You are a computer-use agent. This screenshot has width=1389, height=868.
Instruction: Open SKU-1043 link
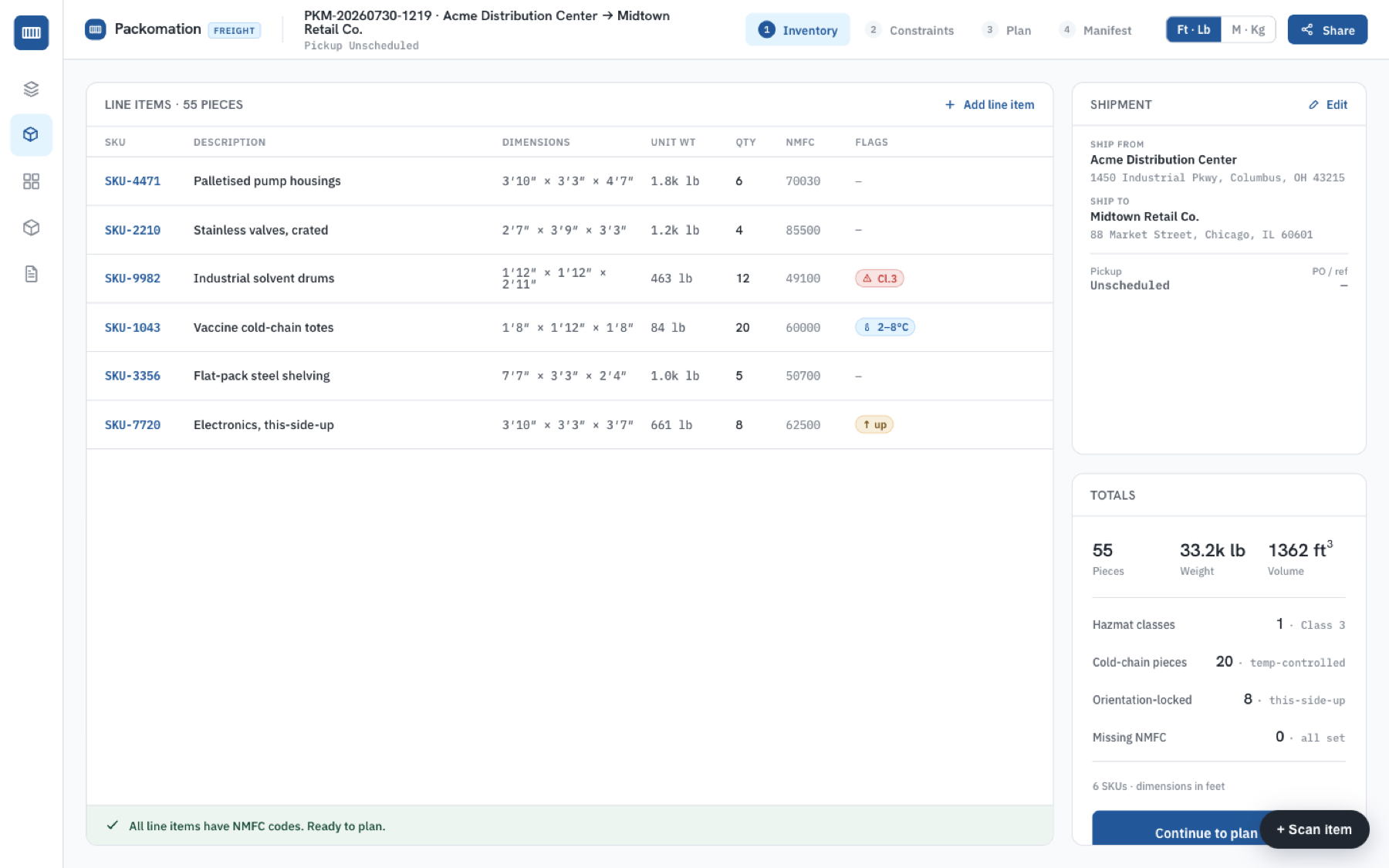tap(133, 327)
